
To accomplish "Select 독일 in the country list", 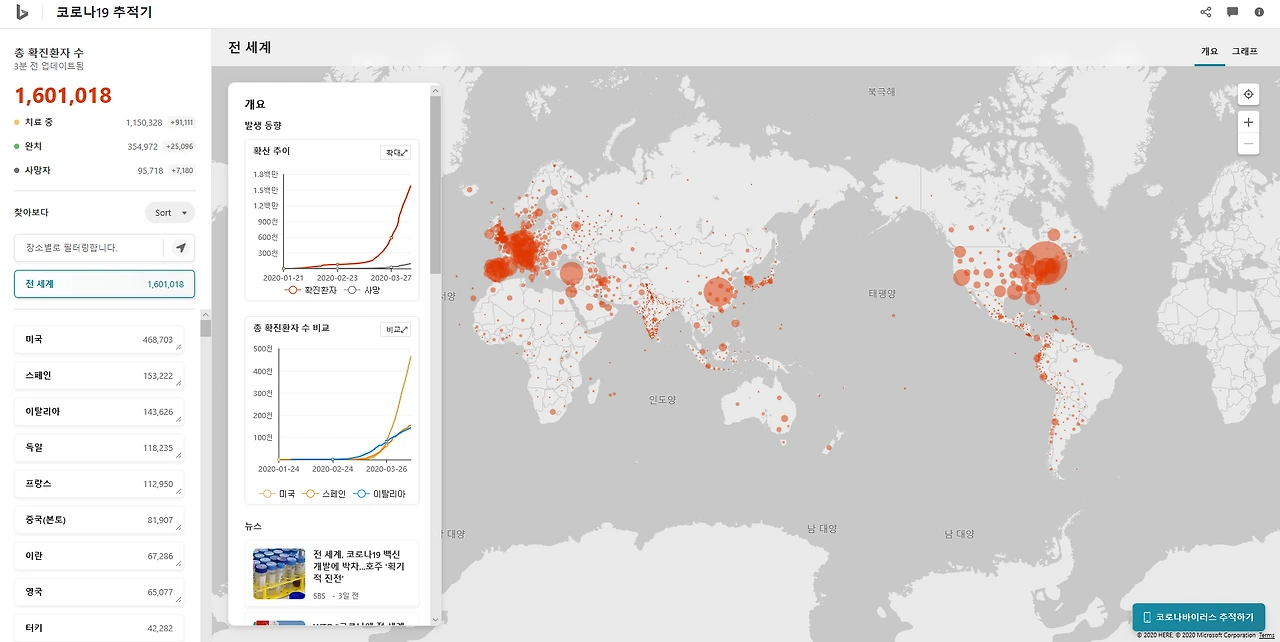I will click(x=99, y=448).
